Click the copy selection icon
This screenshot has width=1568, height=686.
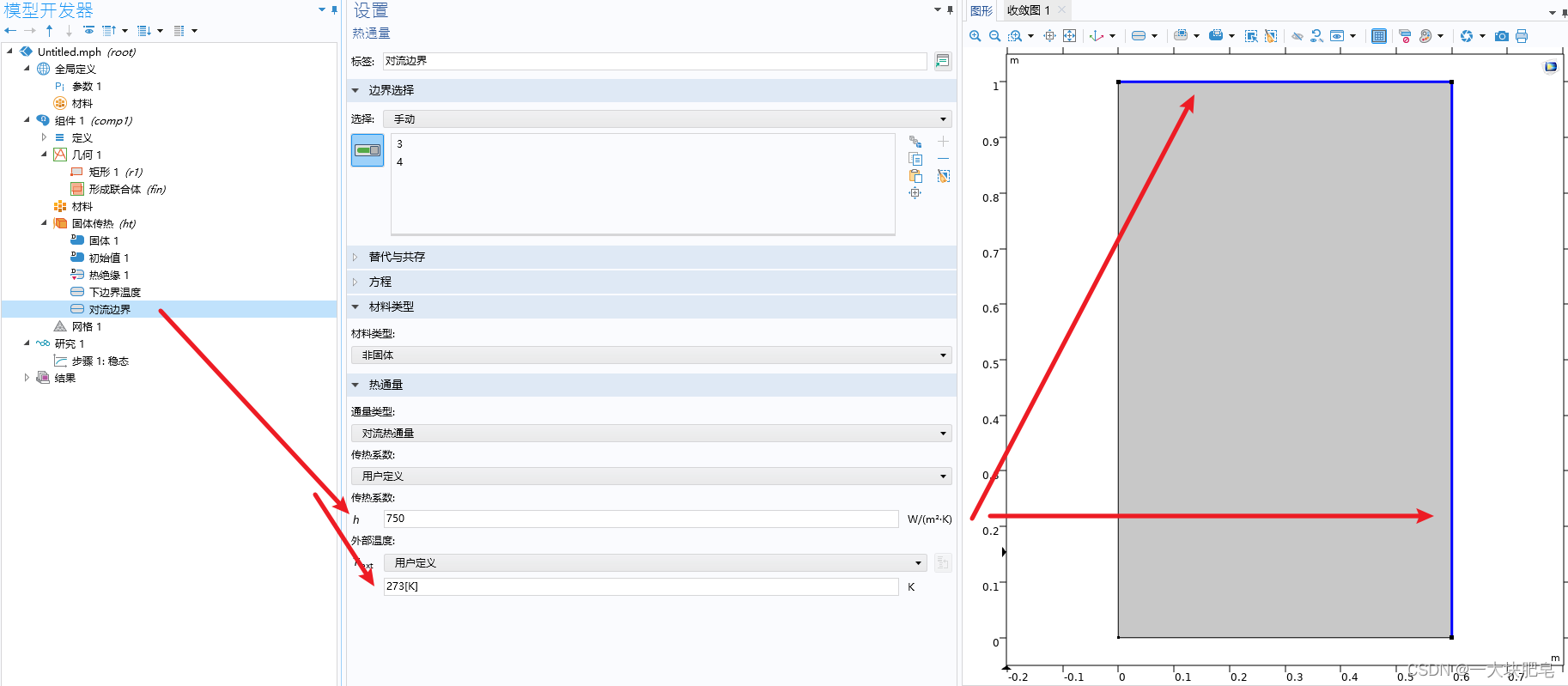915,159
